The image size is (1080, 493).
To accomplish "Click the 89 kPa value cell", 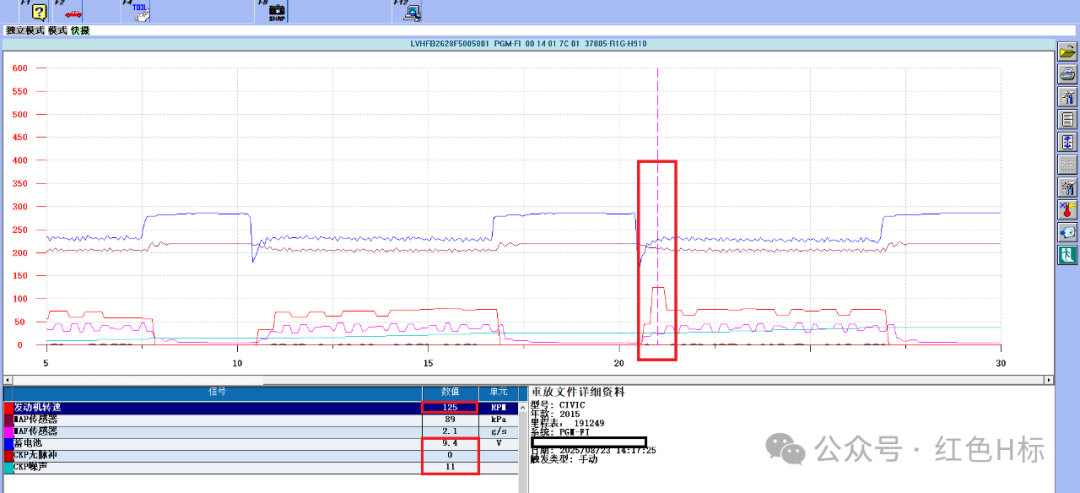I will 450,419.
